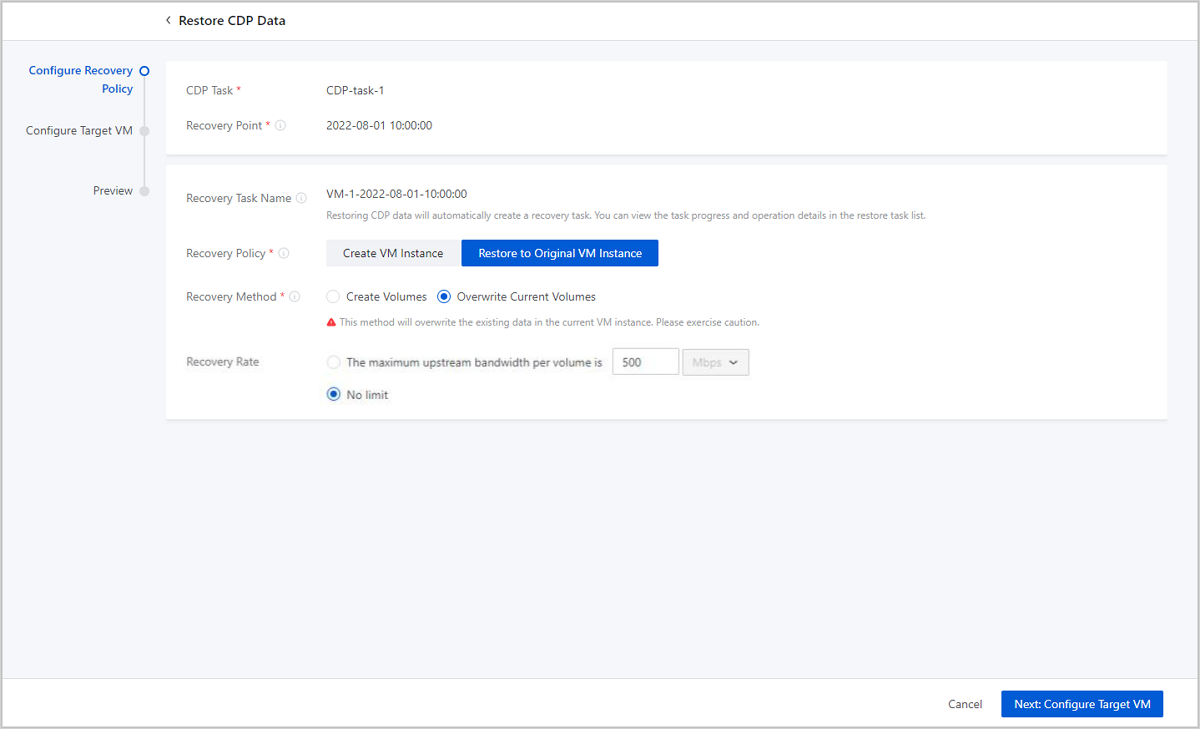Screen dimensions: 1200x729
Task: Open the Mbps unit dropdown
Action: pos(715,363)
